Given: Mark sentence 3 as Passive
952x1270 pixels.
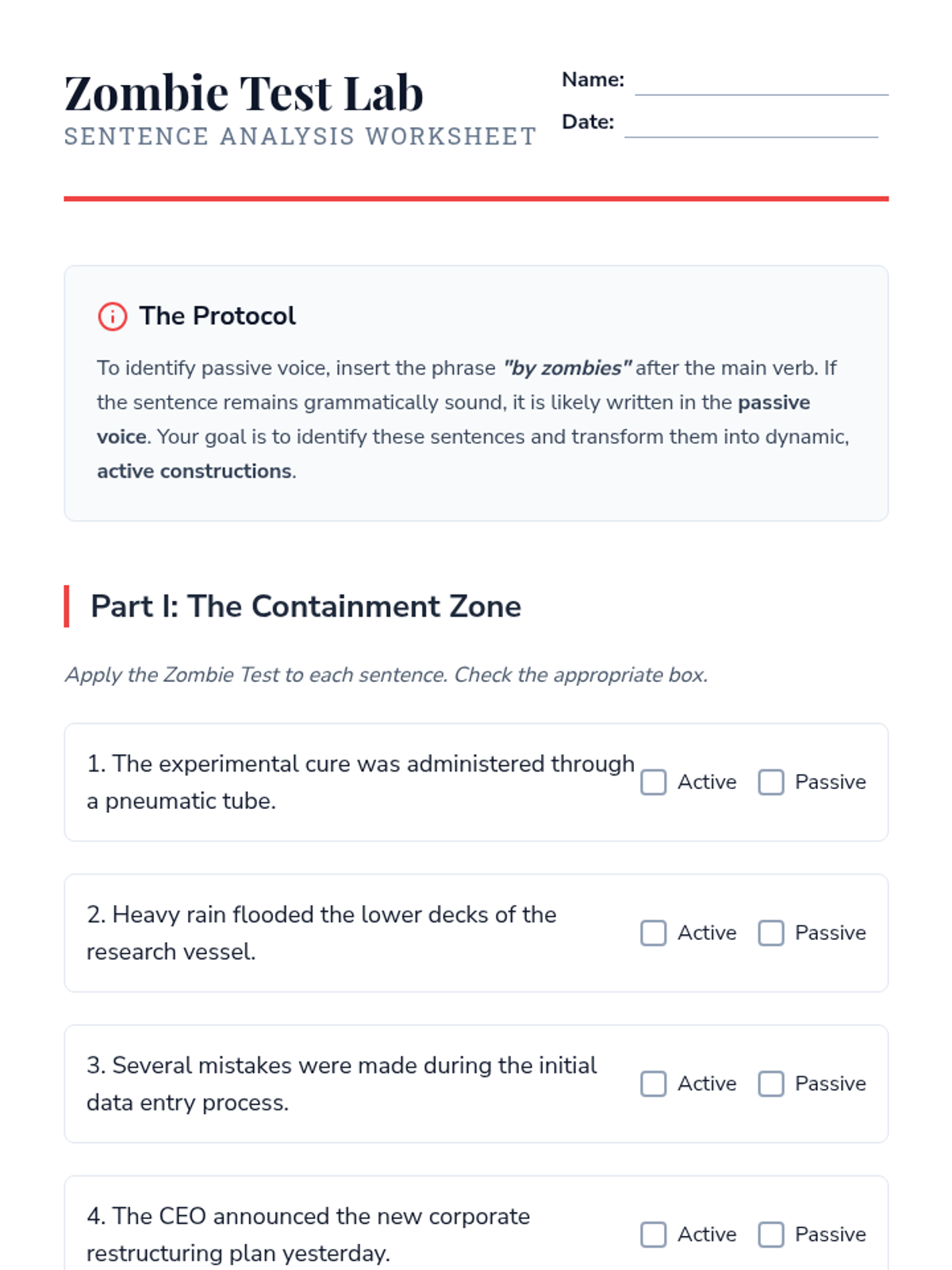Looking at the screenshot, I should (770, 1083).
